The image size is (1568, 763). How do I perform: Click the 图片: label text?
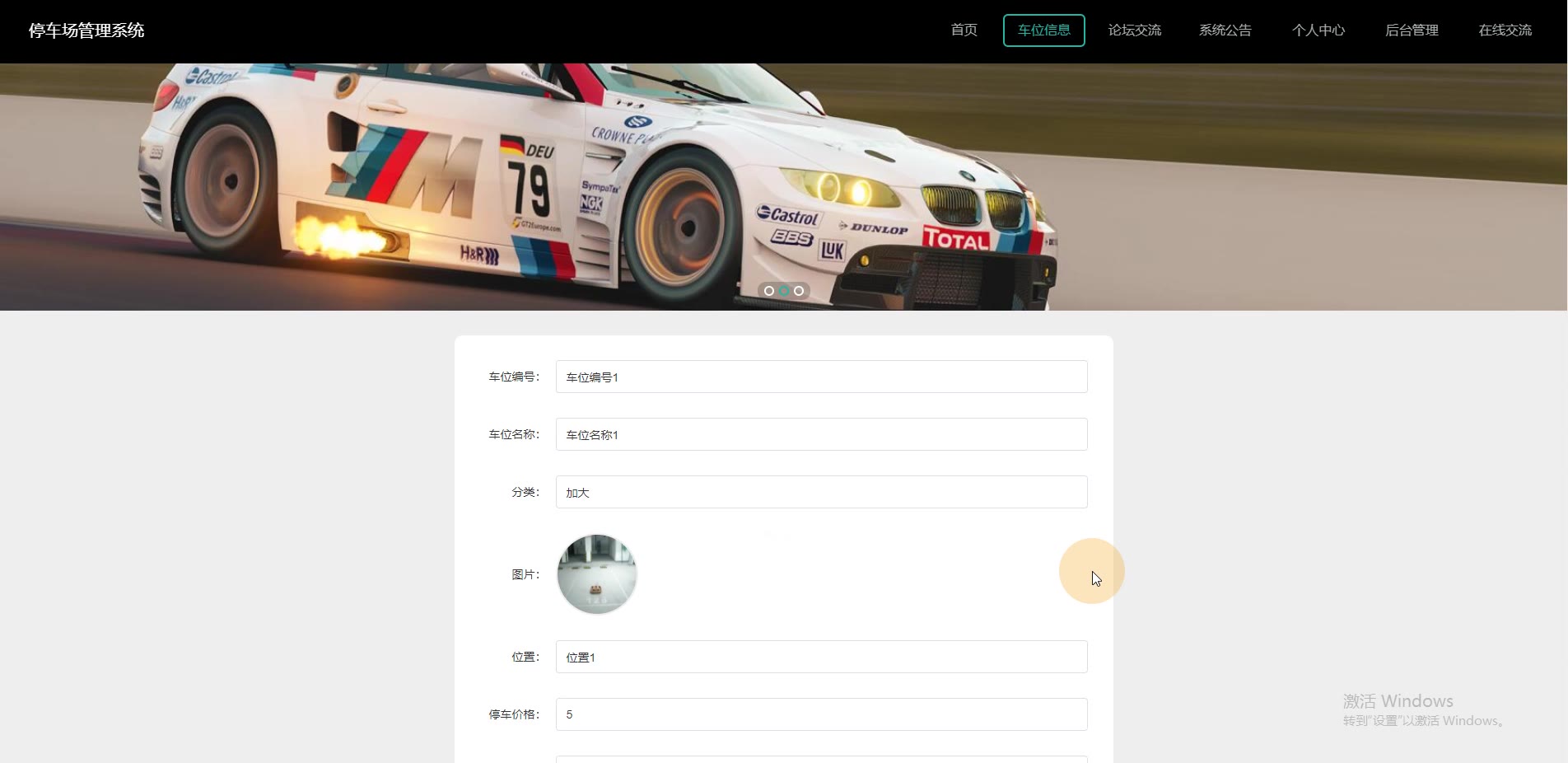(525, 574)
